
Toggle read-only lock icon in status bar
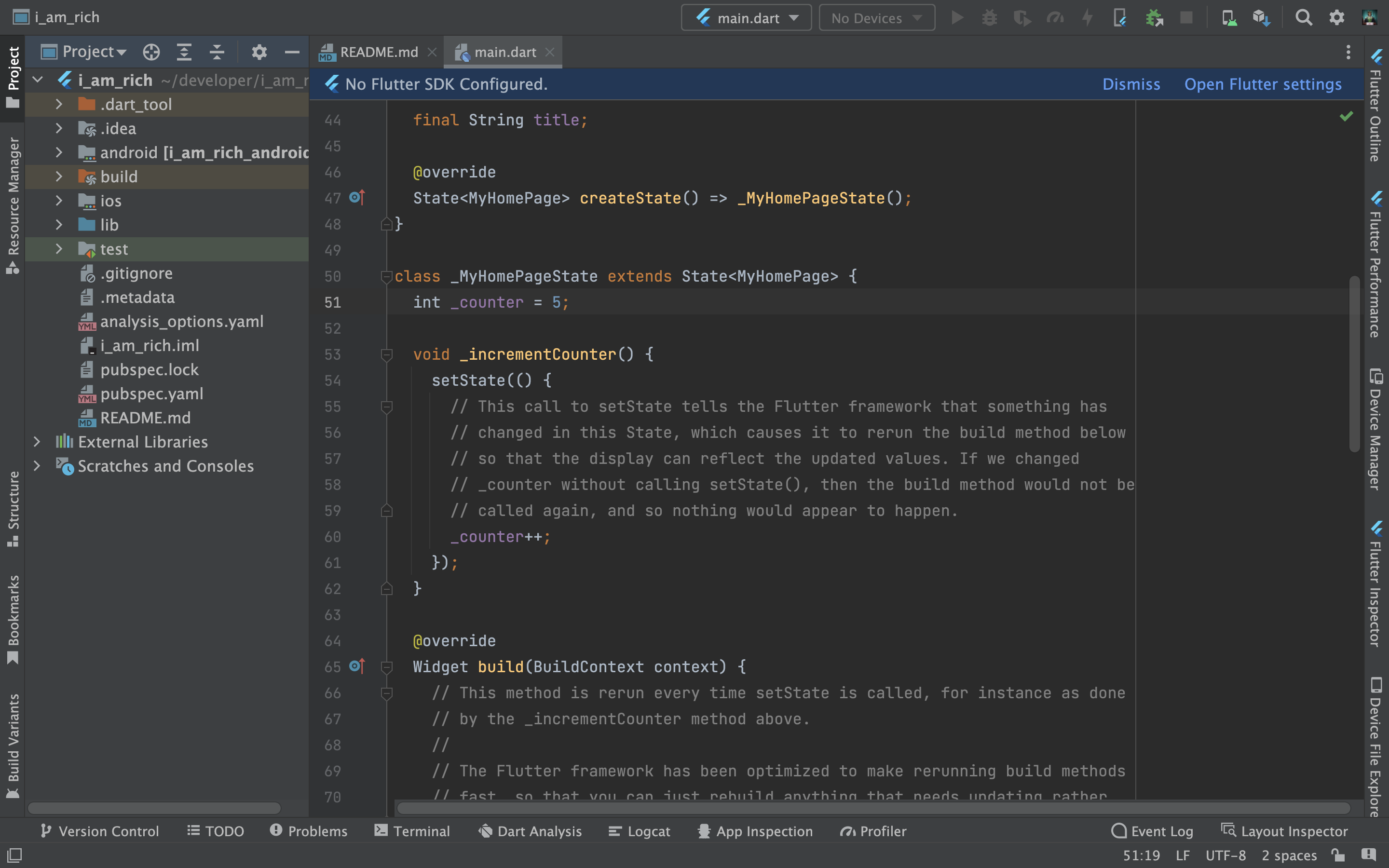[x=1338, y=855]
